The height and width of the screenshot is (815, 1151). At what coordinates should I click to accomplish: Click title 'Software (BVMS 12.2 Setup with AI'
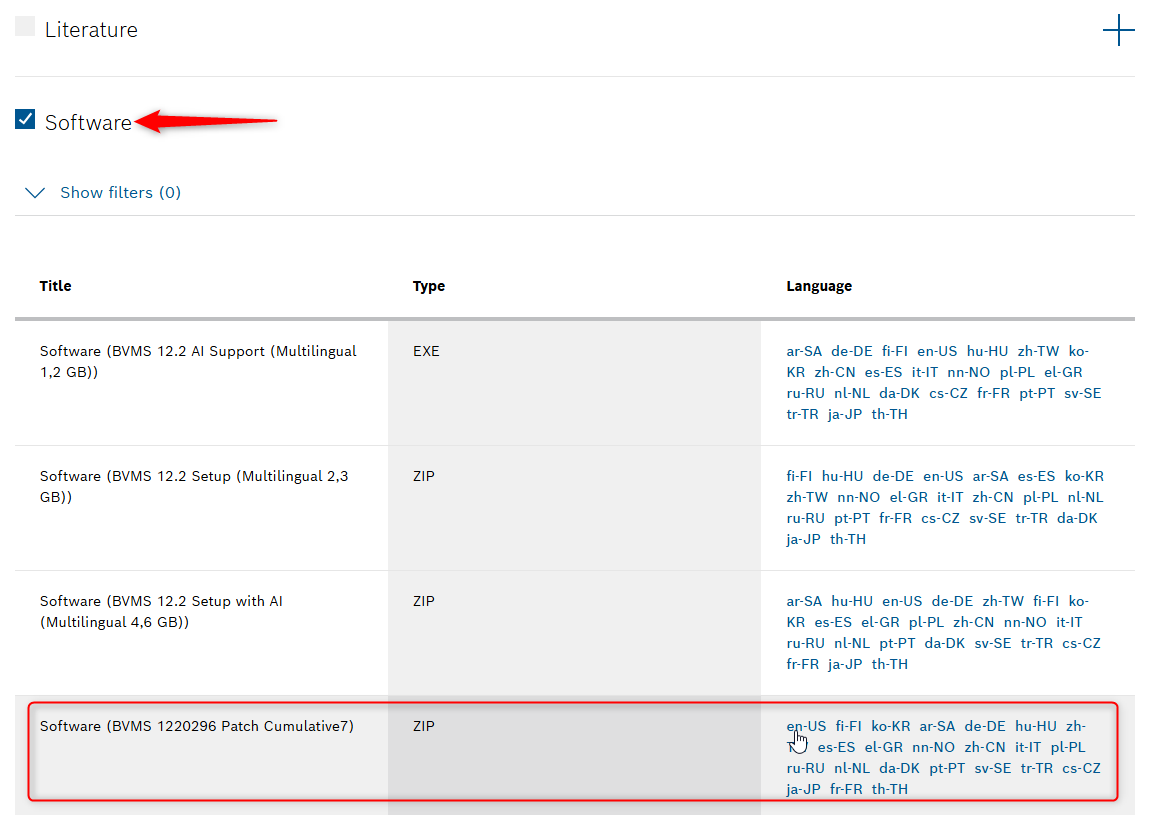(161, 601)
